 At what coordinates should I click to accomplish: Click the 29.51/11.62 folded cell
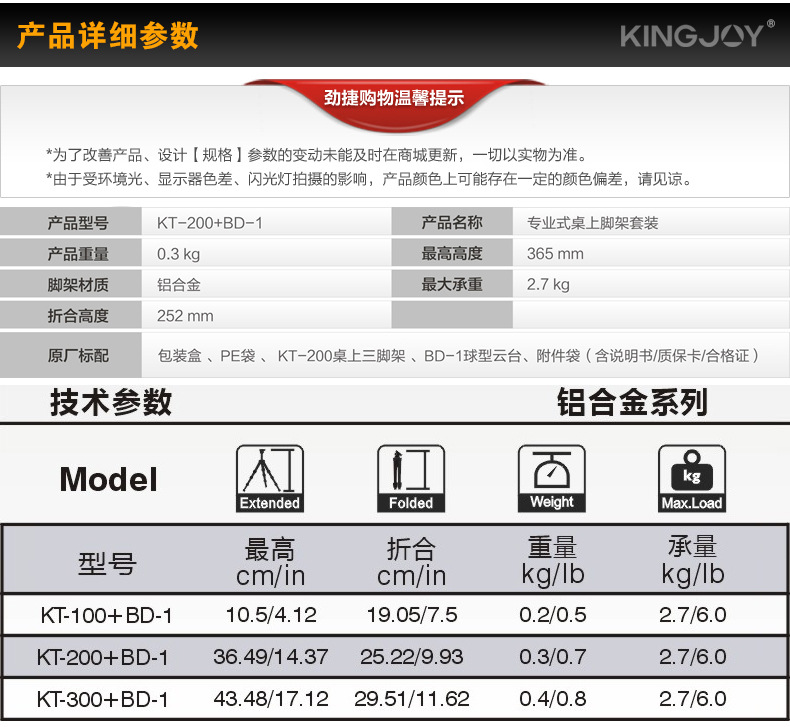[412, 699]
